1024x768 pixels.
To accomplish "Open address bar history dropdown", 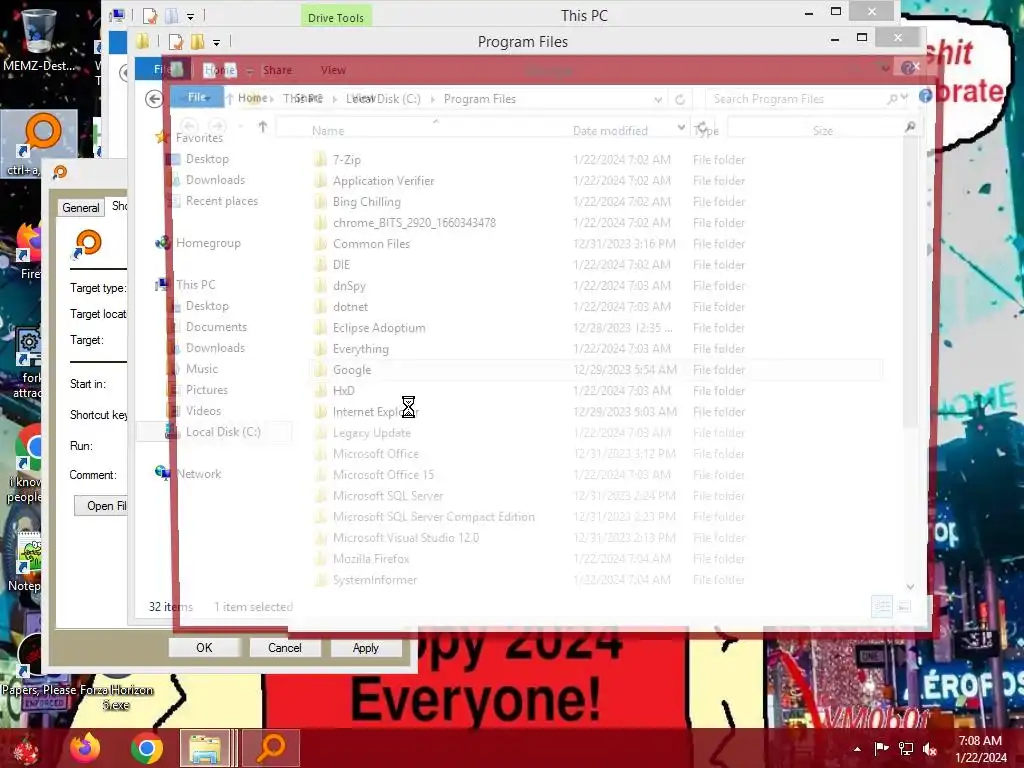I will pyautogui.click(x=658, y=99).
